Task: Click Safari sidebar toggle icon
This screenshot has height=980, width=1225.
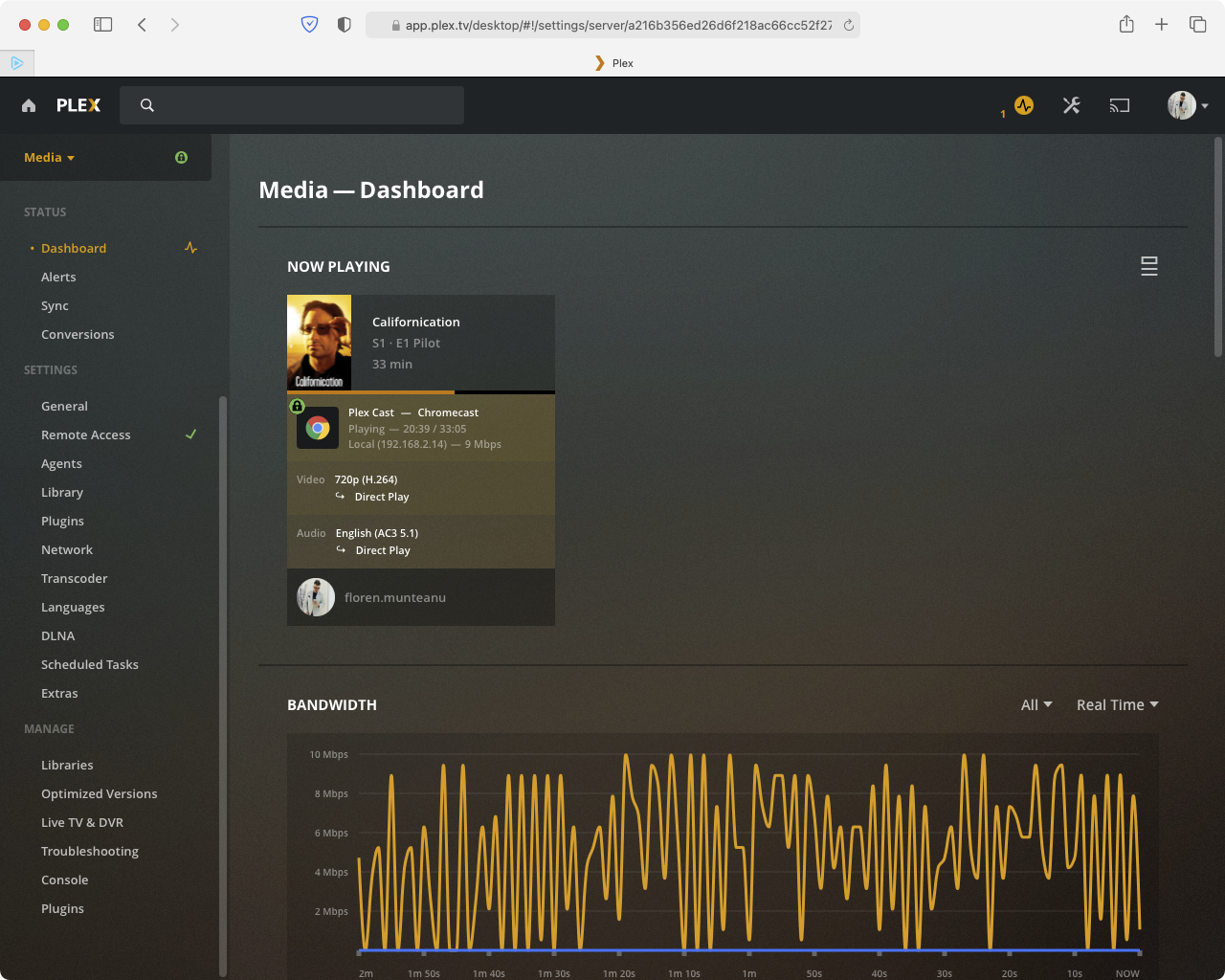Action: [102, 25]
